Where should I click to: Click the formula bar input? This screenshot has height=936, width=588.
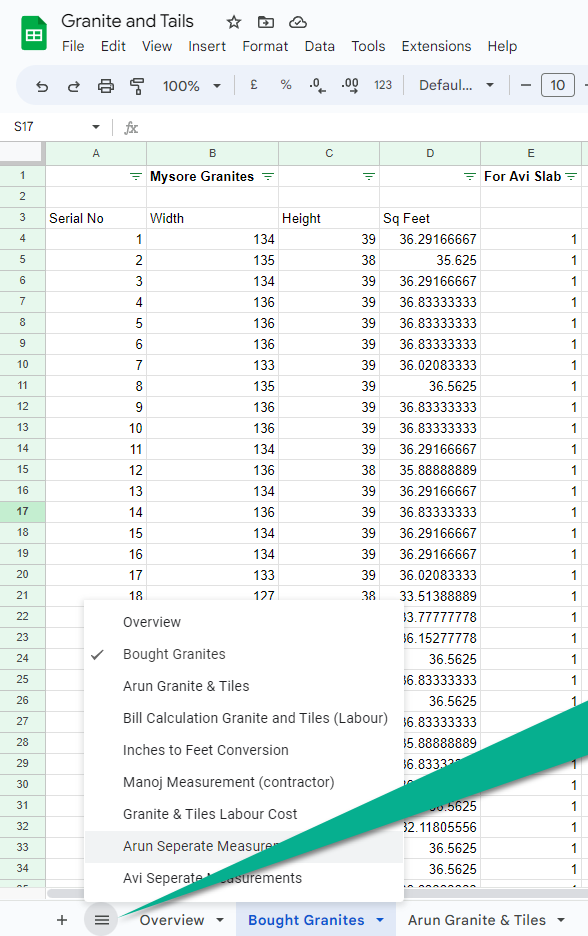[x=364, y=127]
